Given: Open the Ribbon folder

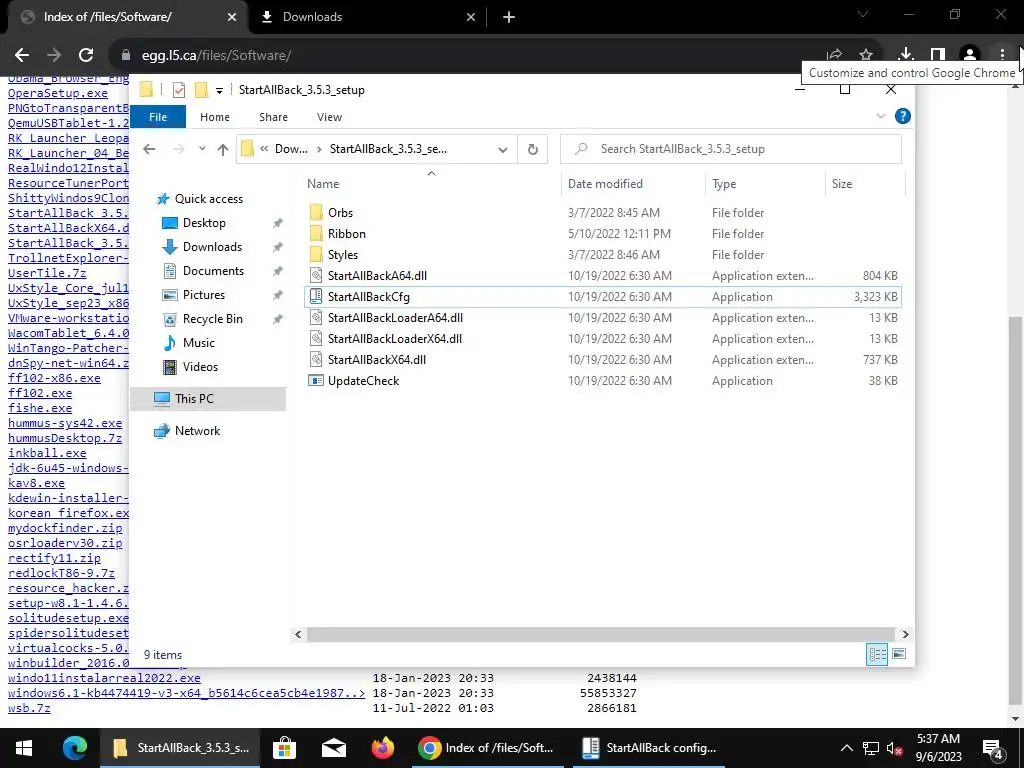Looking at the screenshot, I should [346, 234].
